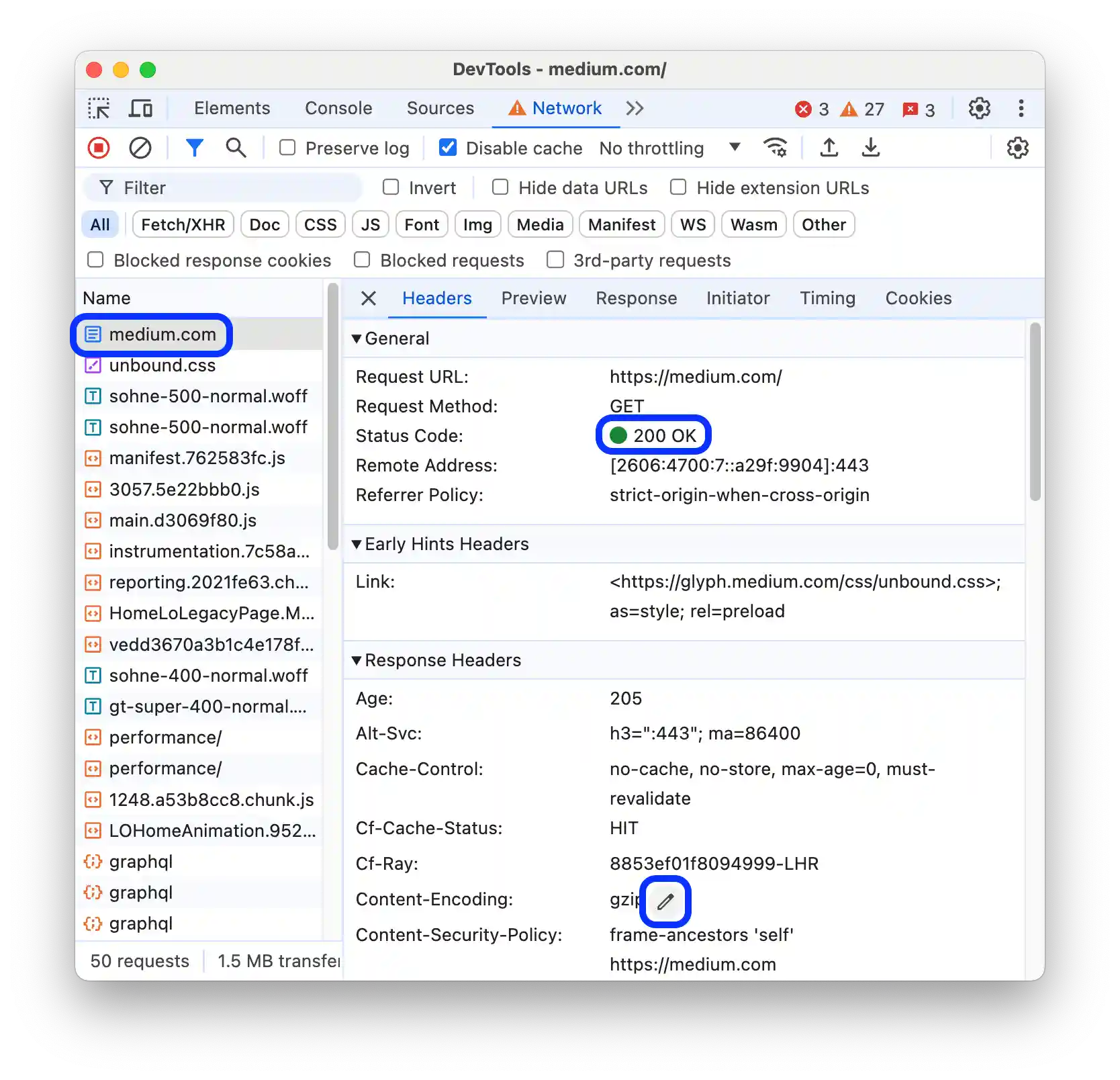
Task: Enable Hide data URLs
Action: [500, 187]
